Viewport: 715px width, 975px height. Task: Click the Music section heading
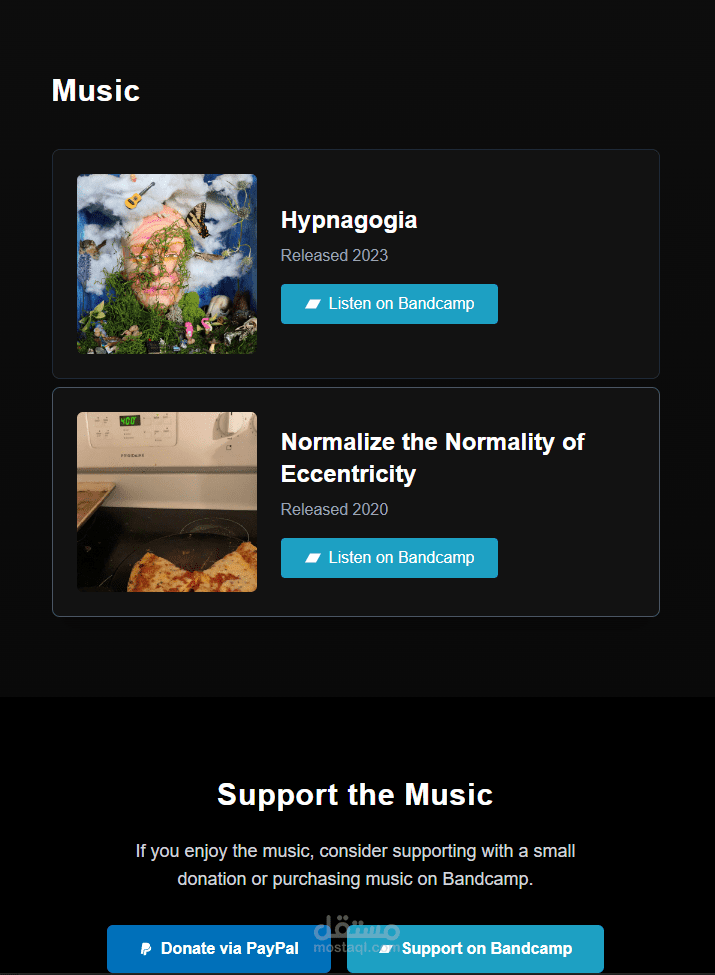96,91
